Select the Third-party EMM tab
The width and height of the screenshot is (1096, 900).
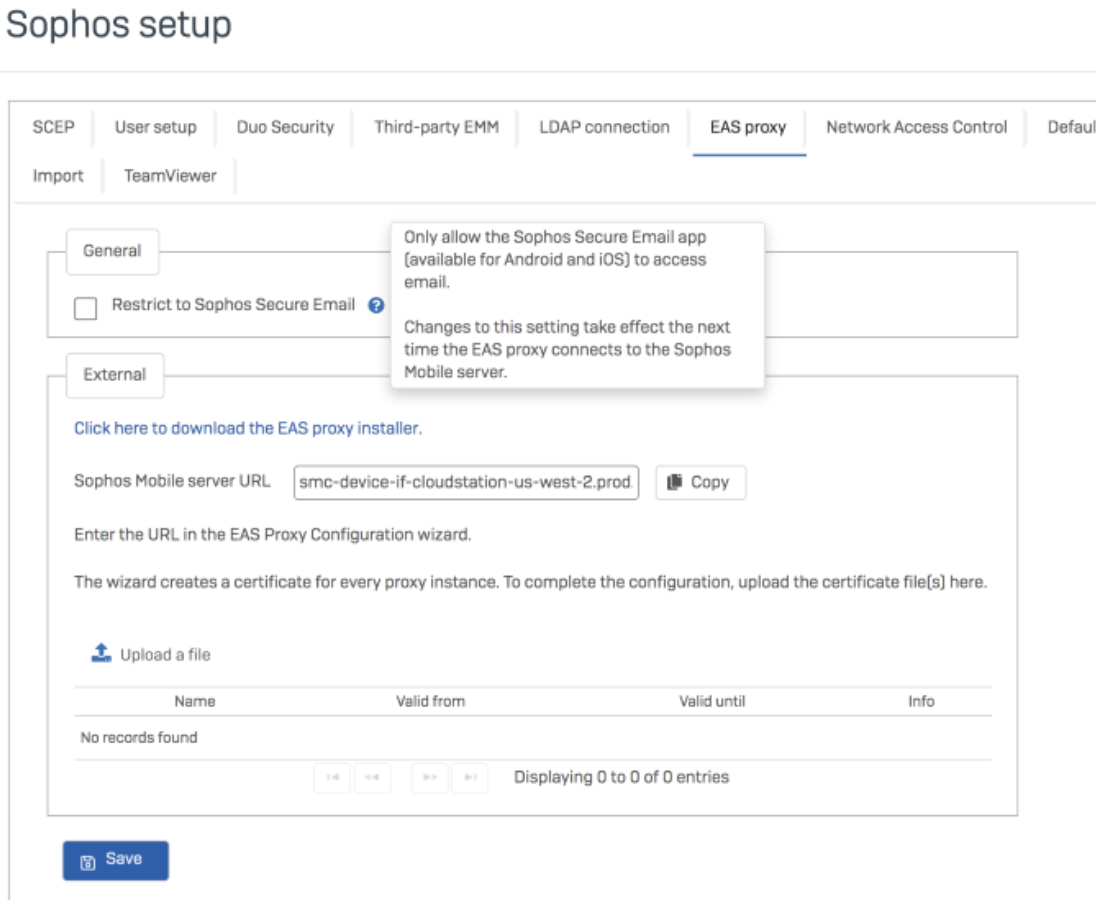pos(436,127)
